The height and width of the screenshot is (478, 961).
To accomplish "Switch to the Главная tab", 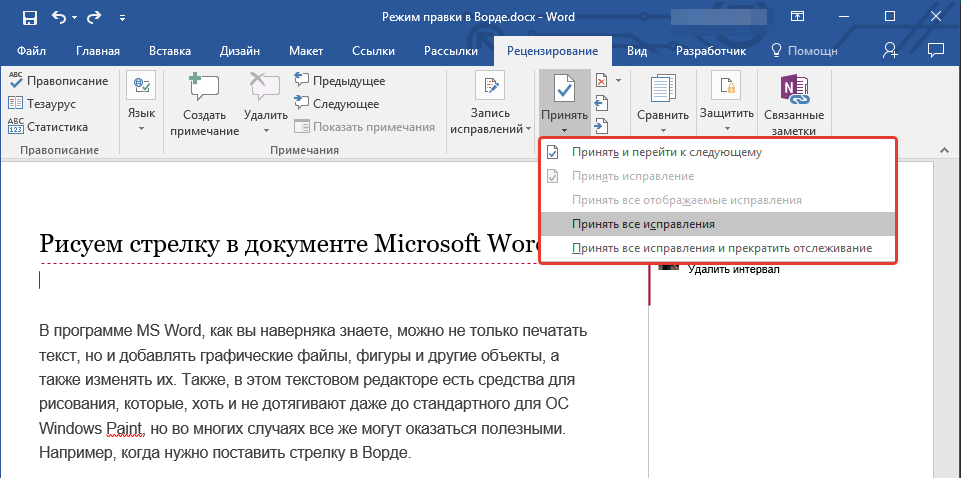I will [x=98, y=51].
